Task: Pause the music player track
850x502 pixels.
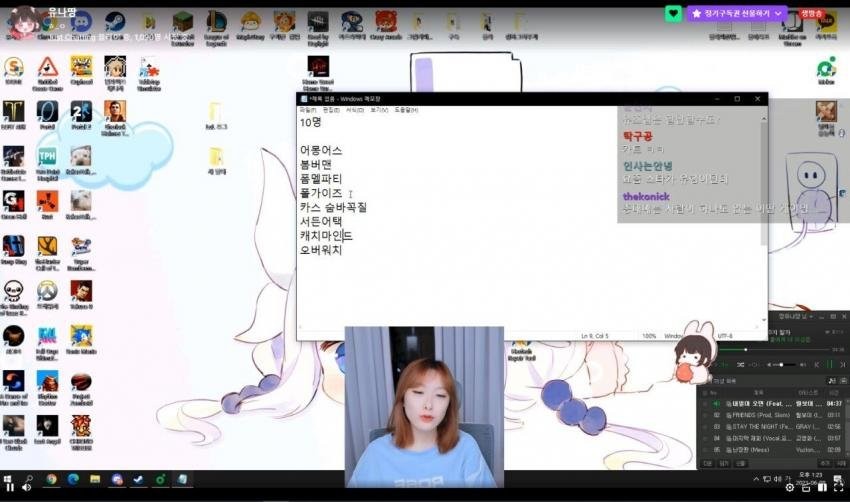Action: [829, 365]
